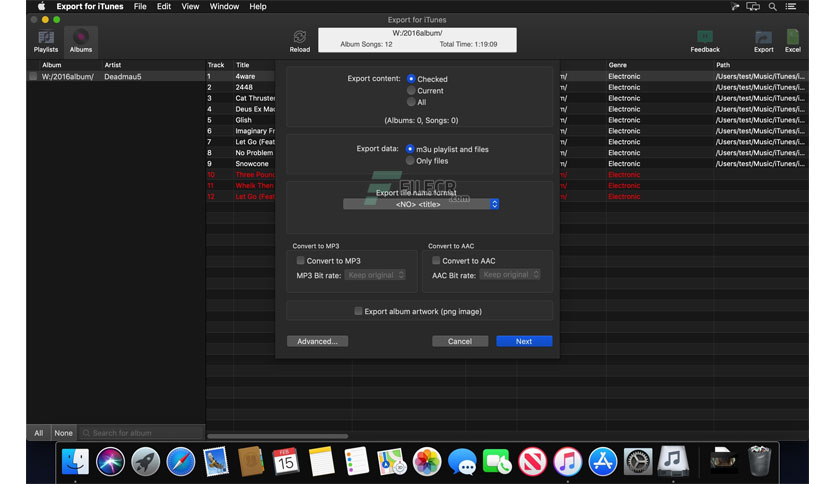Open screen mirroring display icon in menu bar
The width and height of the screenshot is (836, 484).
click(x=753, y=6)
